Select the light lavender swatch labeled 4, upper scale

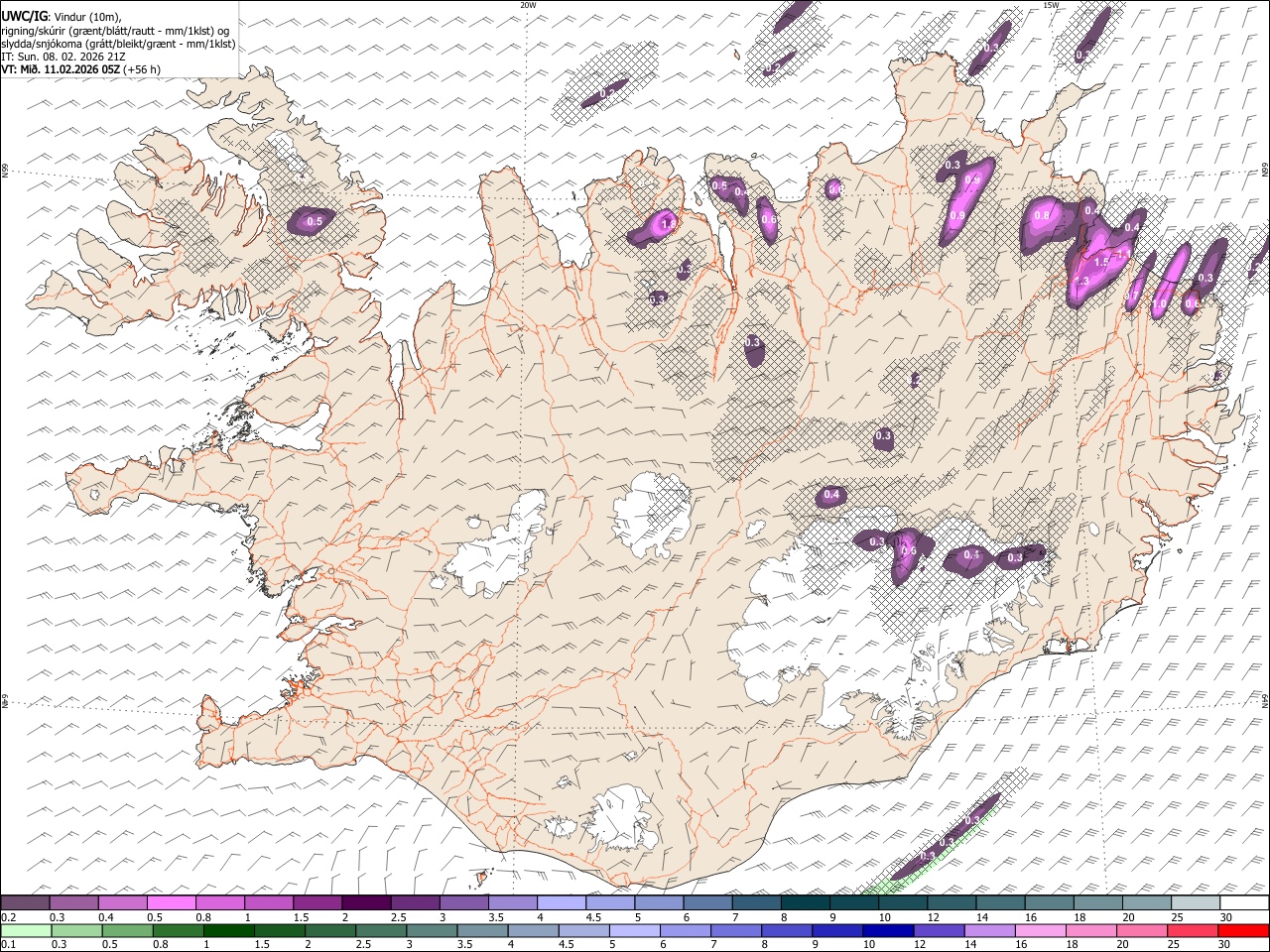click(562, 902)
